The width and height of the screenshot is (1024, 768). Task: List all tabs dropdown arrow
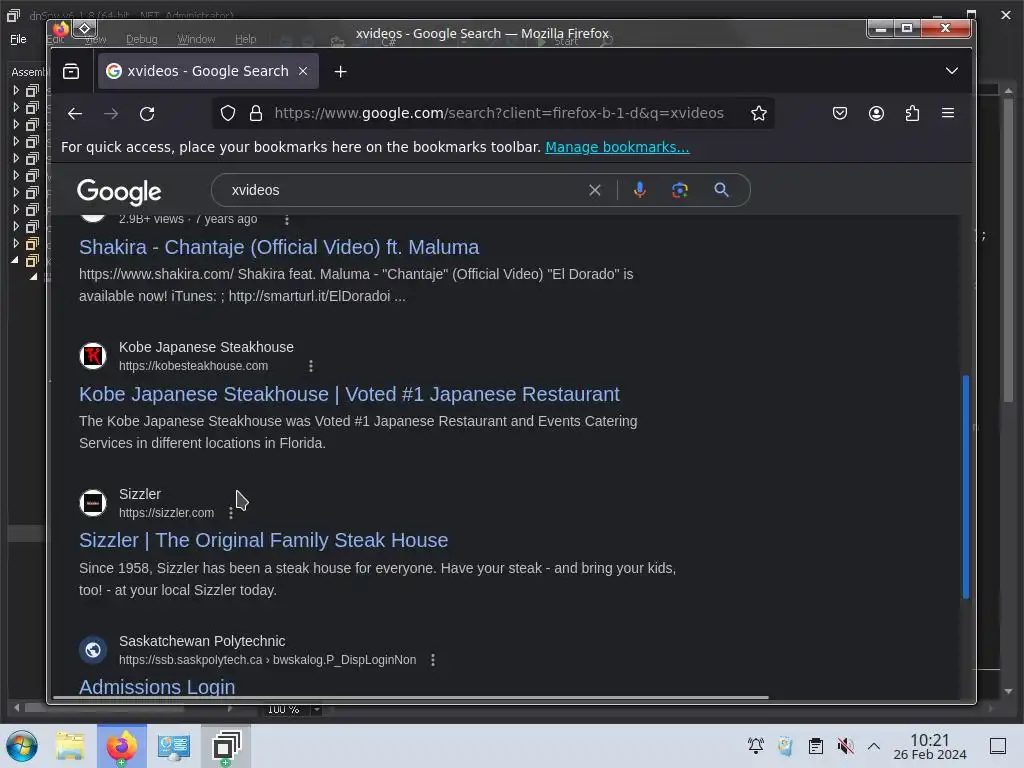[x=952, y=71]
